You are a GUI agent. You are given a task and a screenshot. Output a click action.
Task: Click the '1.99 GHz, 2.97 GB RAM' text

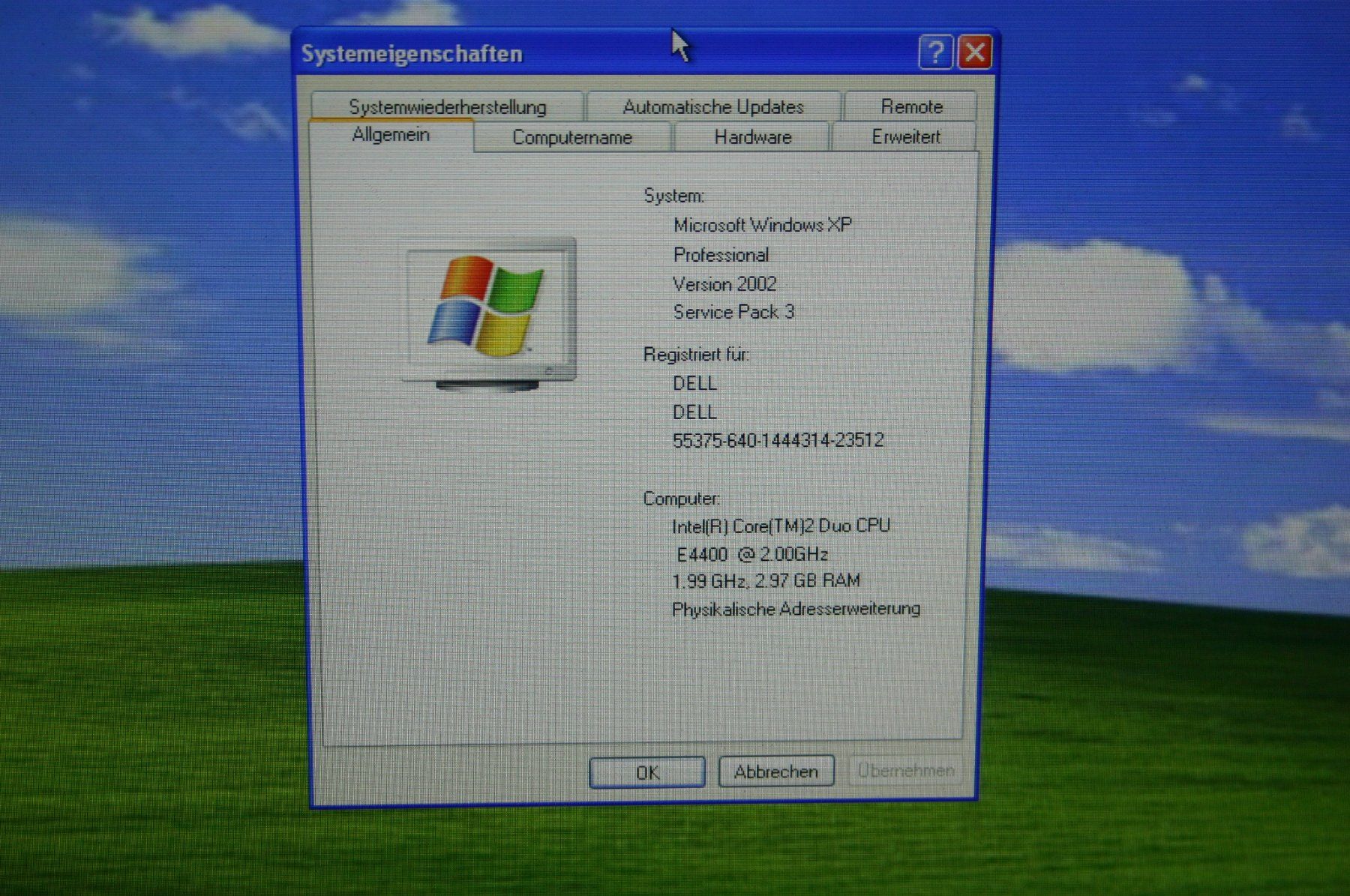pyautogui.click(x=766, y=581)
